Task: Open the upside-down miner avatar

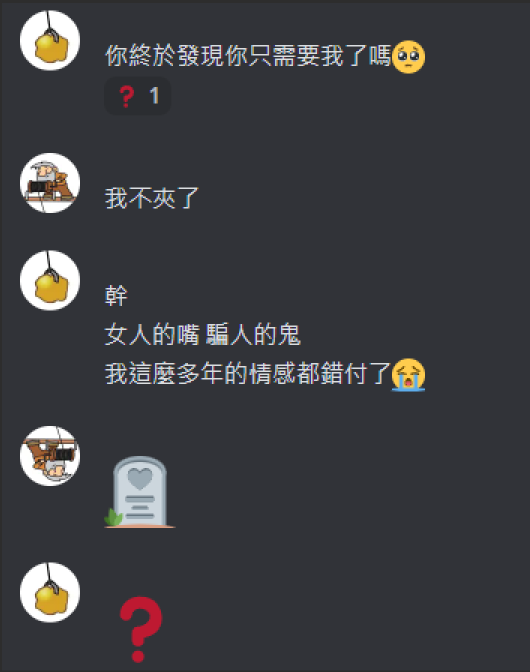Action: pyautogui.click(x=50, y=456)
